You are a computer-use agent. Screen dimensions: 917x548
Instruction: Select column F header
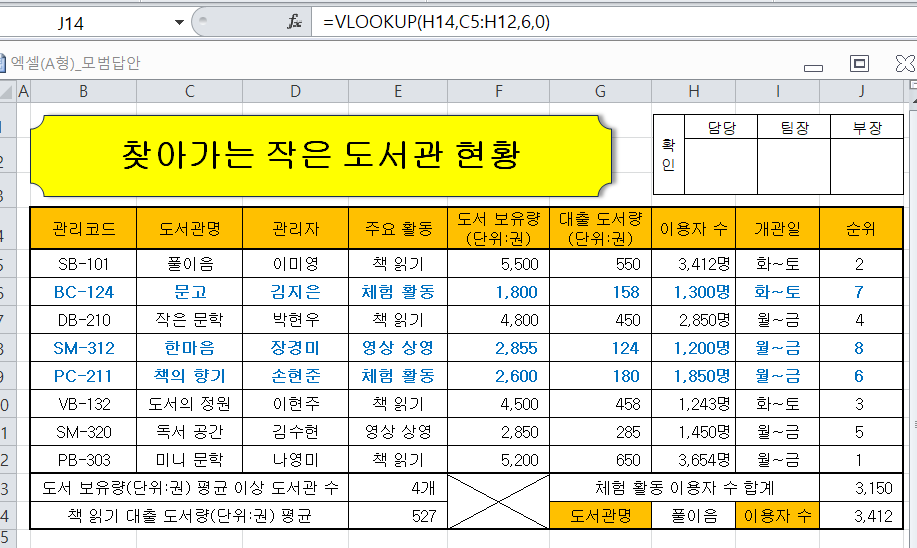tap(498, 92)
